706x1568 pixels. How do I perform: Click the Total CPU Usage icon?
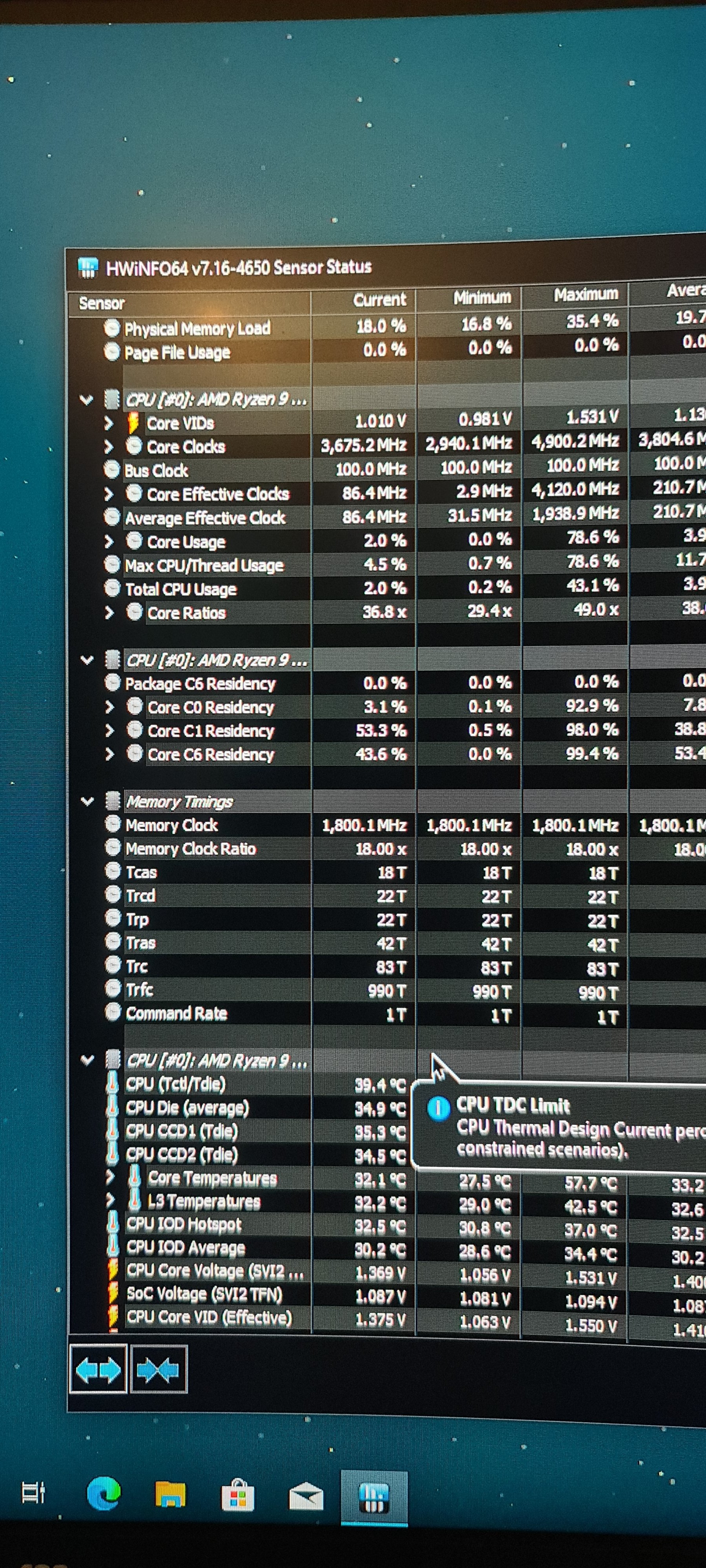(112, 588)
